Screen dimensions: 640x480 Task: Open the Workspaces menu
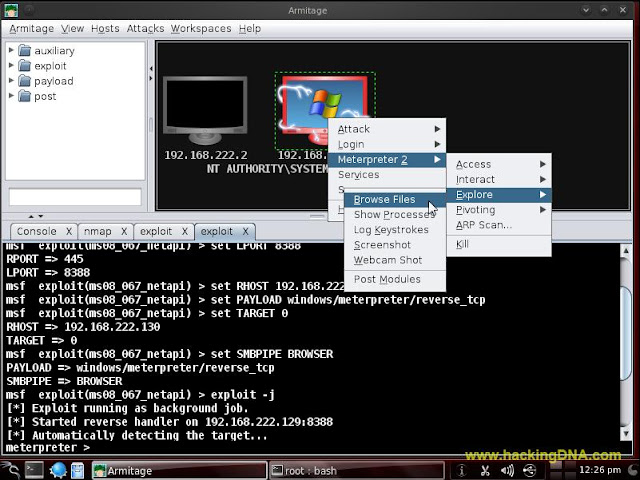[x=201, y=29]
